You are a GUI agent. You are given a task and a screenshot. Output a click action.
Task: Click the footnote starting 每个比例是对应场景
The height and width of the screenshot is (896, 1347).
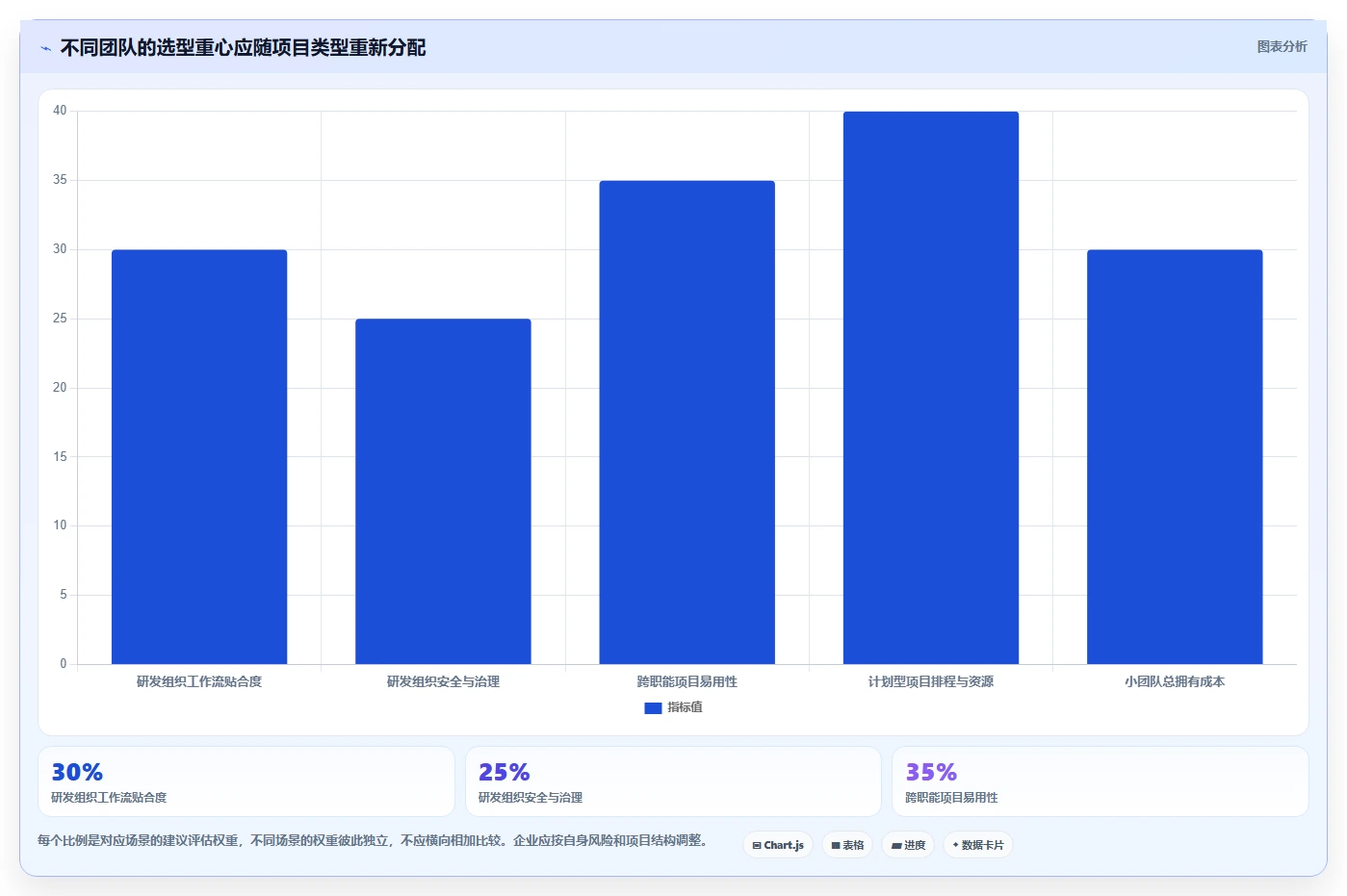click(x=376, y=840)
